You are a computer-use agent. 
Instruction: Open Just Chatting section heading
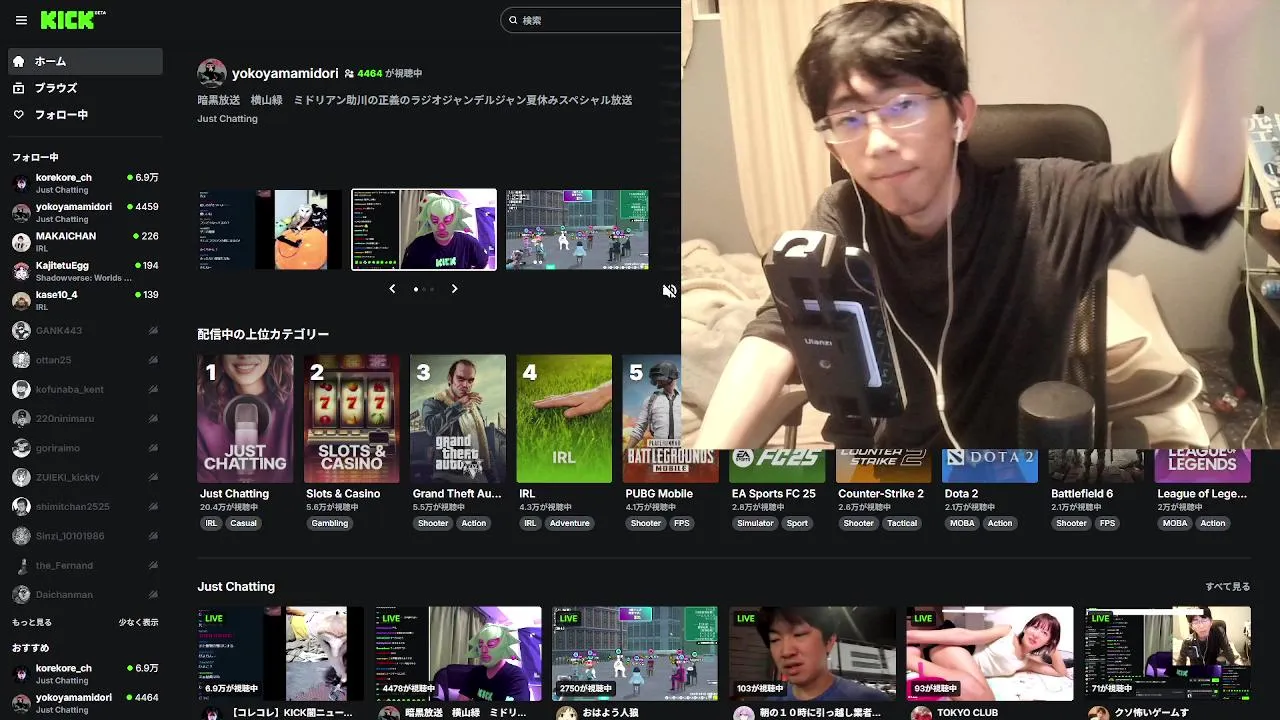(236, 587)
